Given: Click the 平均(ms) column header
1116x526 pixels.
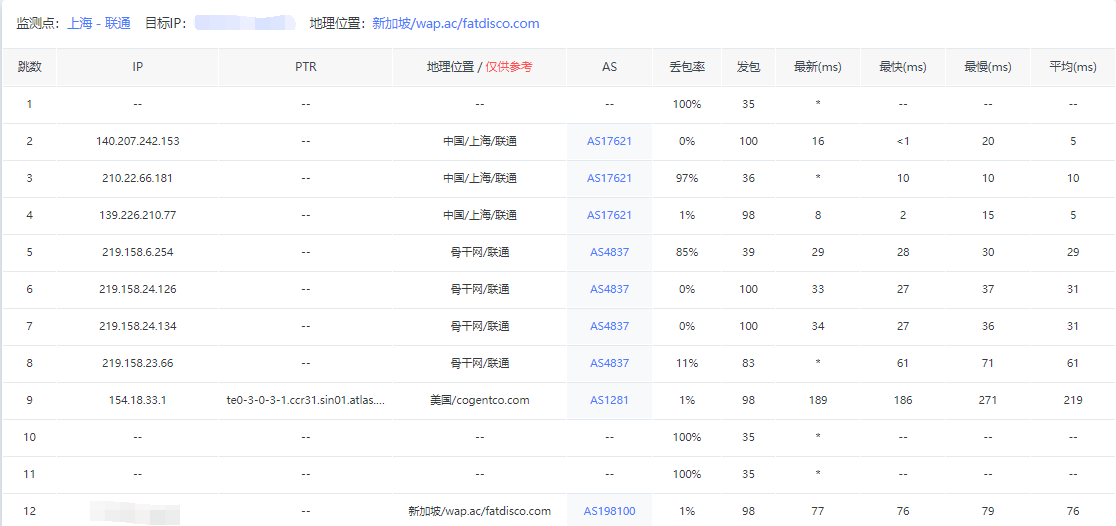Looking at the screenshot, I should pyautogui.click(x=1073, y=67).
